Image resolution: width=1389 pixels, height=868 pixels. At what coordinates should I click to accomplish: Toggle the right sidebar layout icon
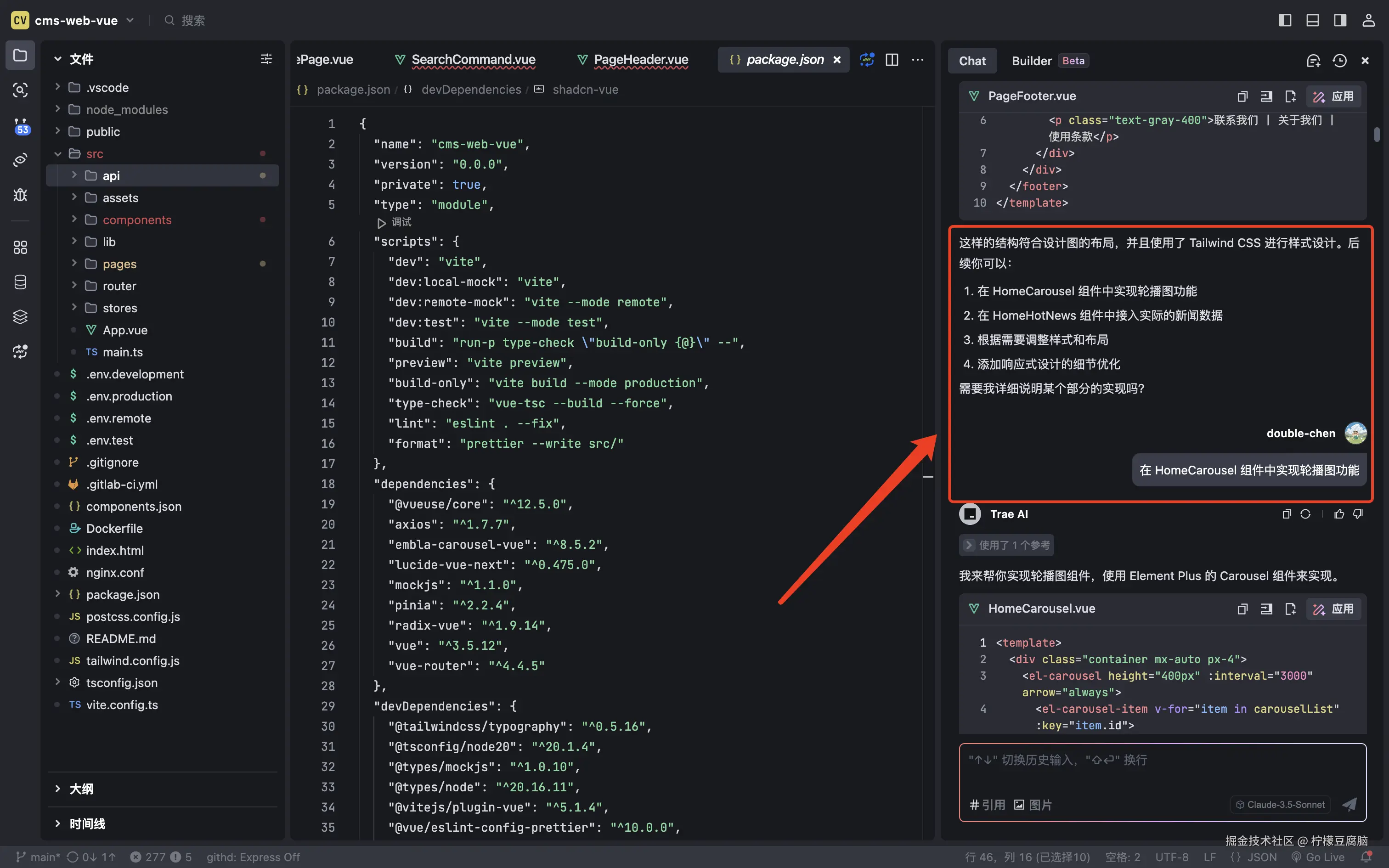[1340, 20]
